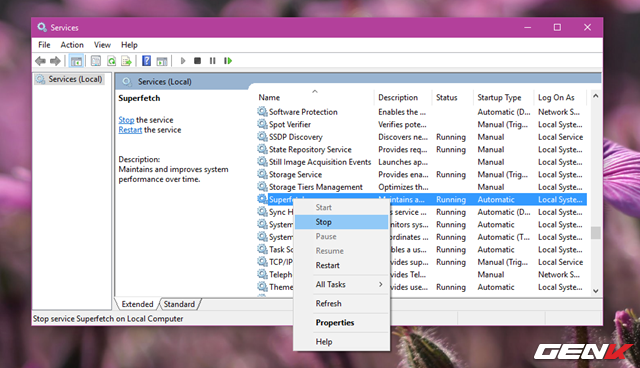Screen dimensions: 640x368
Task: Open the File menu
Action: coord(44,45)
